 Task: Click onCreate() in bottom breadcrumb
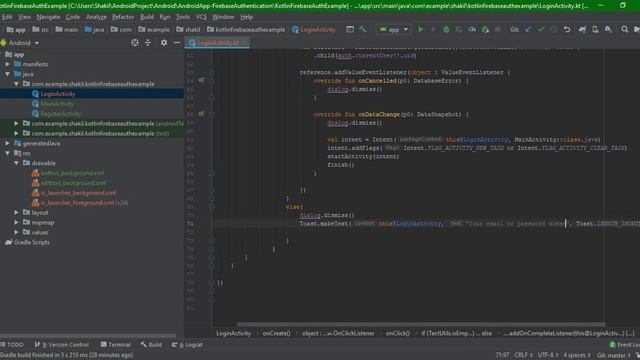coord(276,333)
